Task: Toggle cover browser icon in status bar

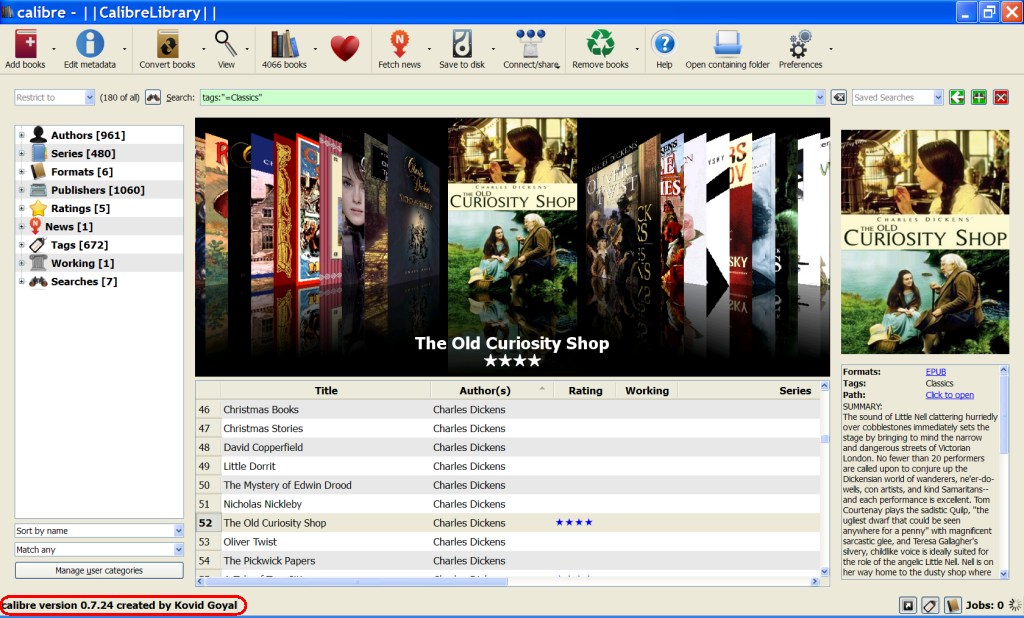Action: tap(908, 606)
